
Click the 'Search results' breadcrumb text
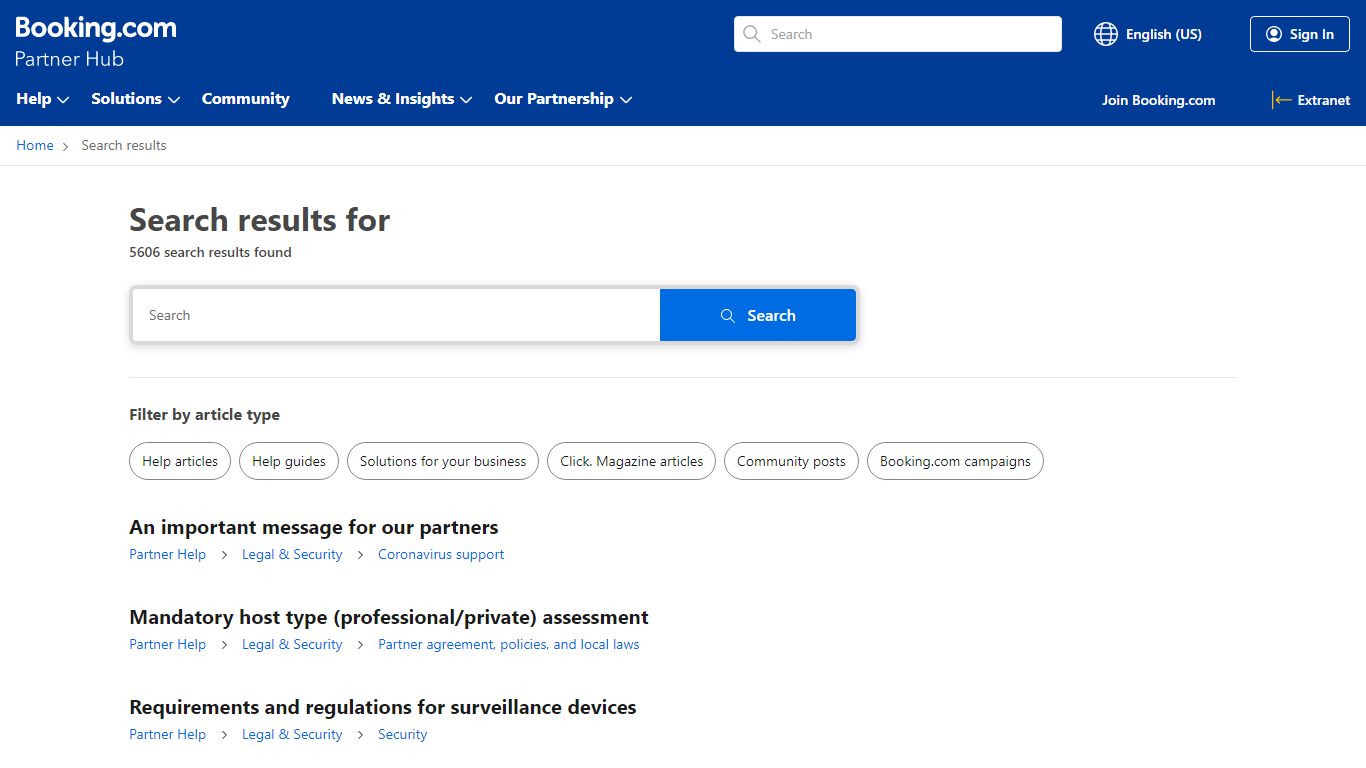[x=124, y=145]
